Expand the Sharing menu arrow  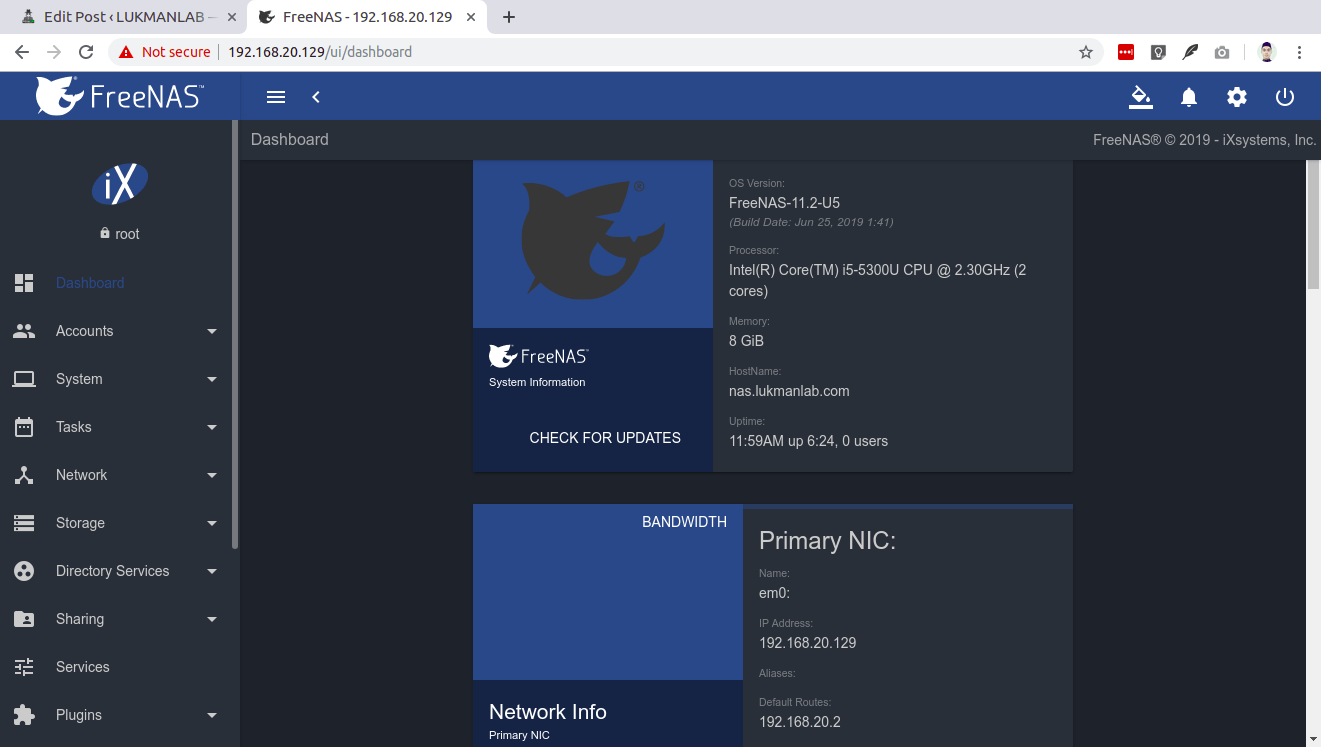coord(212,619)
